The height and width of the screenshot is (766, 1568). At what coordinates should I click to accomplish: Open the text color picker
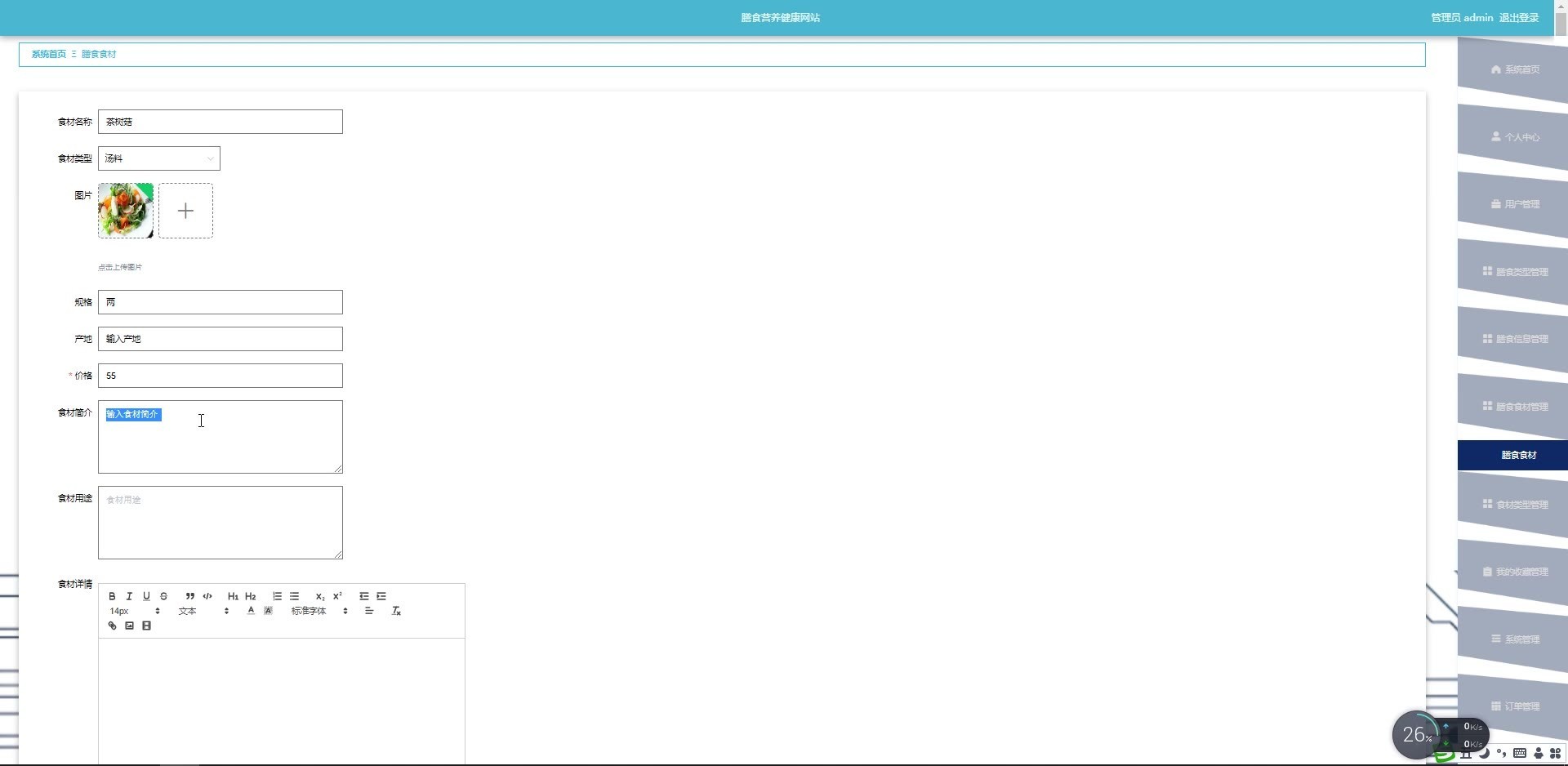(251, 611)
